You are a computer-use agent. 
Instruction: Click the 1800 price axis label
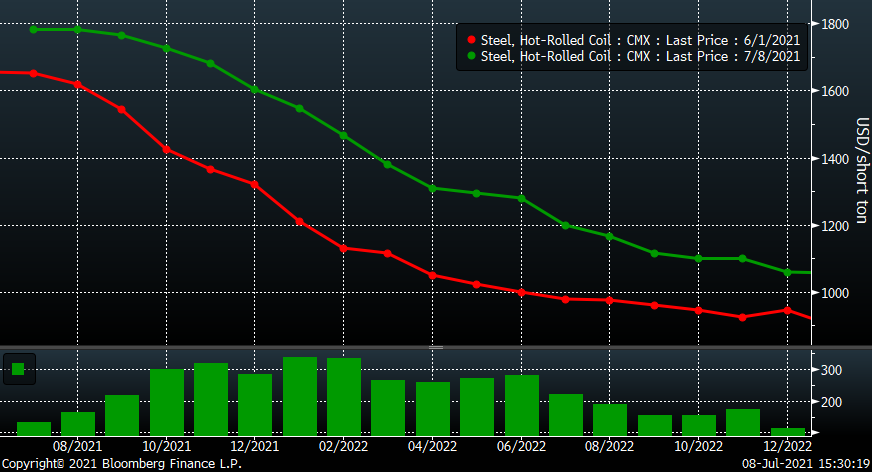tap(837, 24)
